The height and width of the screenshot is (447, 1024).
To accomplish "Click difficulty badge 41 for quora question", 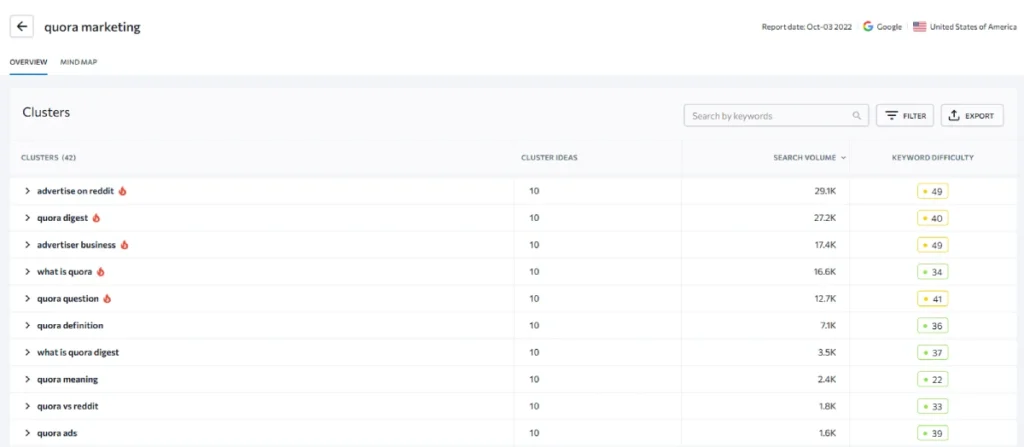I will pos(933,299).
